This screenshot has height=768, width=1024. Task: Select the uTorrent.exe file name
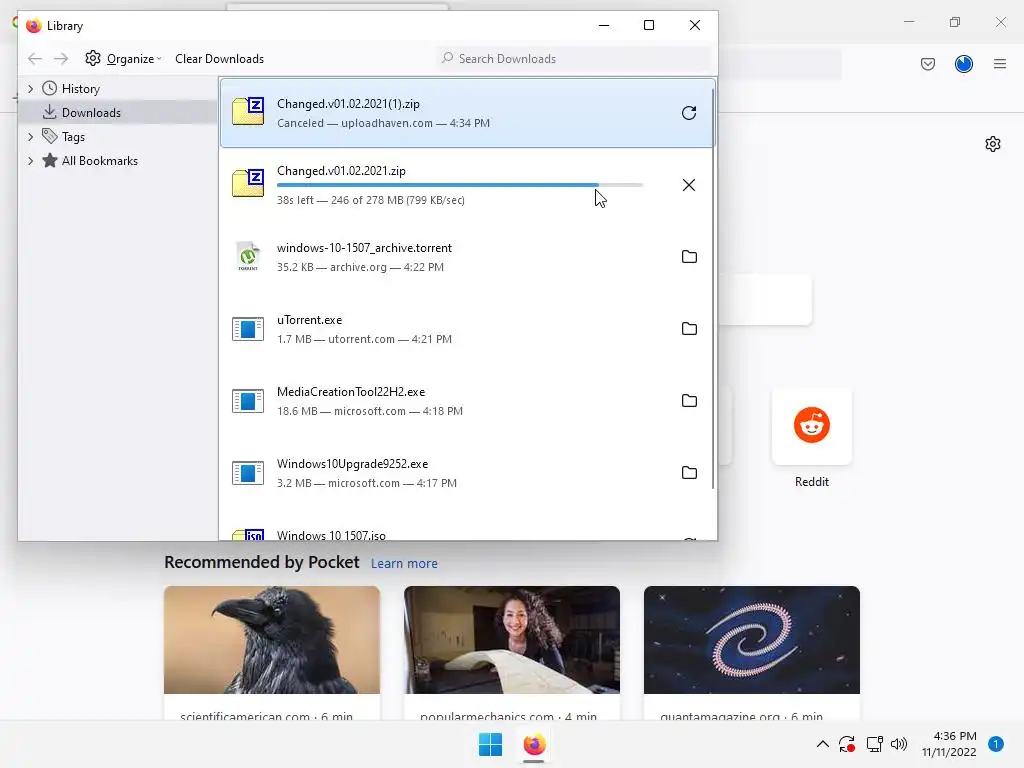[x=310, y=320]
